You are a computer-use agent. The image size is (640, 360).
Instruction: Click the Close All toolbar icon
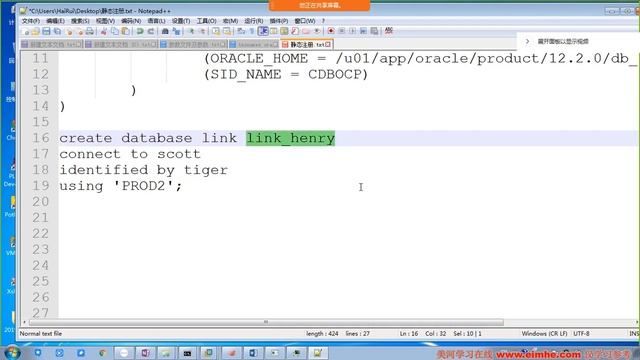pos(80,31)
